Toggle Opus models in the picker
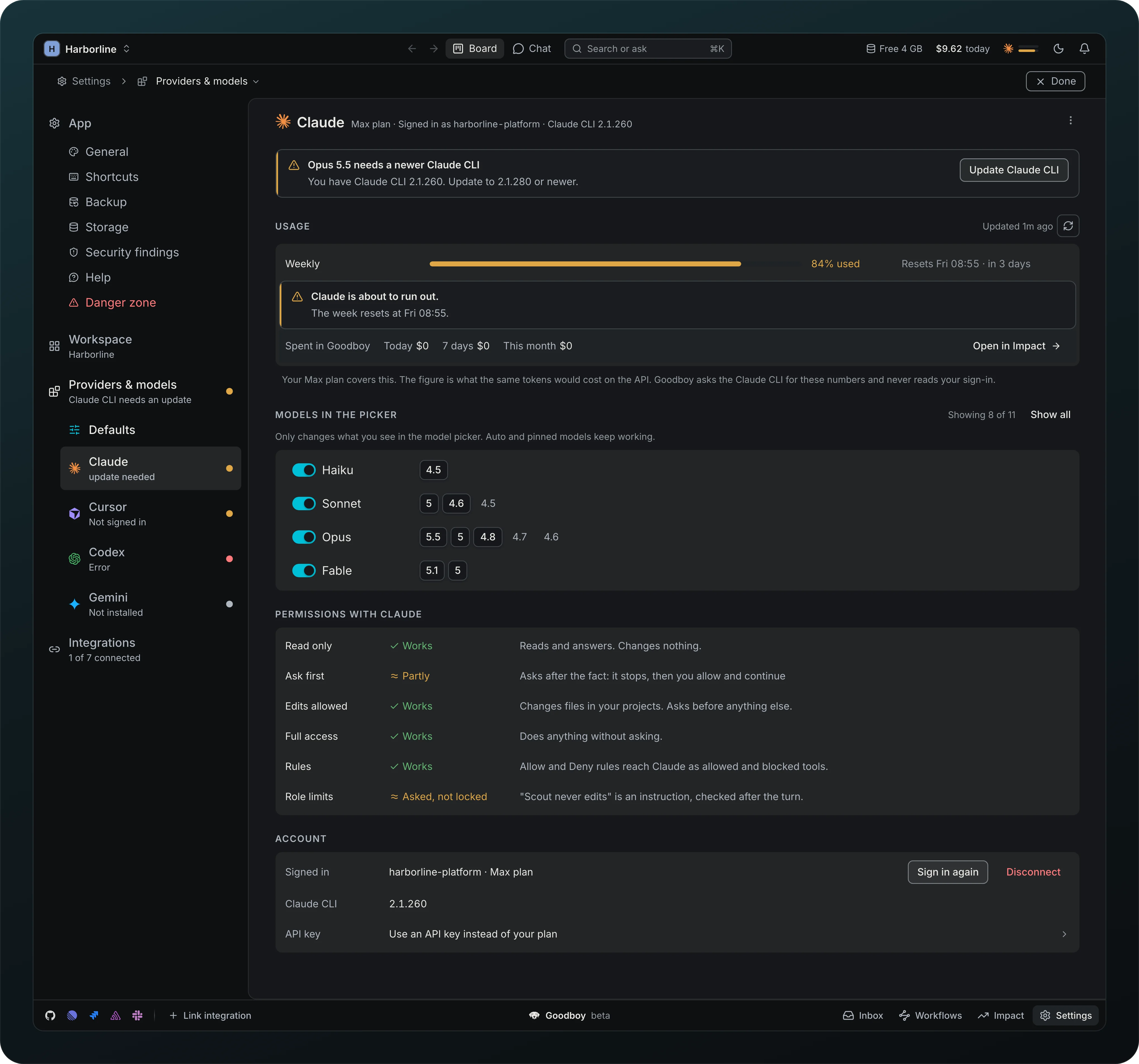 pyautogui.click(x=304, y=537)
